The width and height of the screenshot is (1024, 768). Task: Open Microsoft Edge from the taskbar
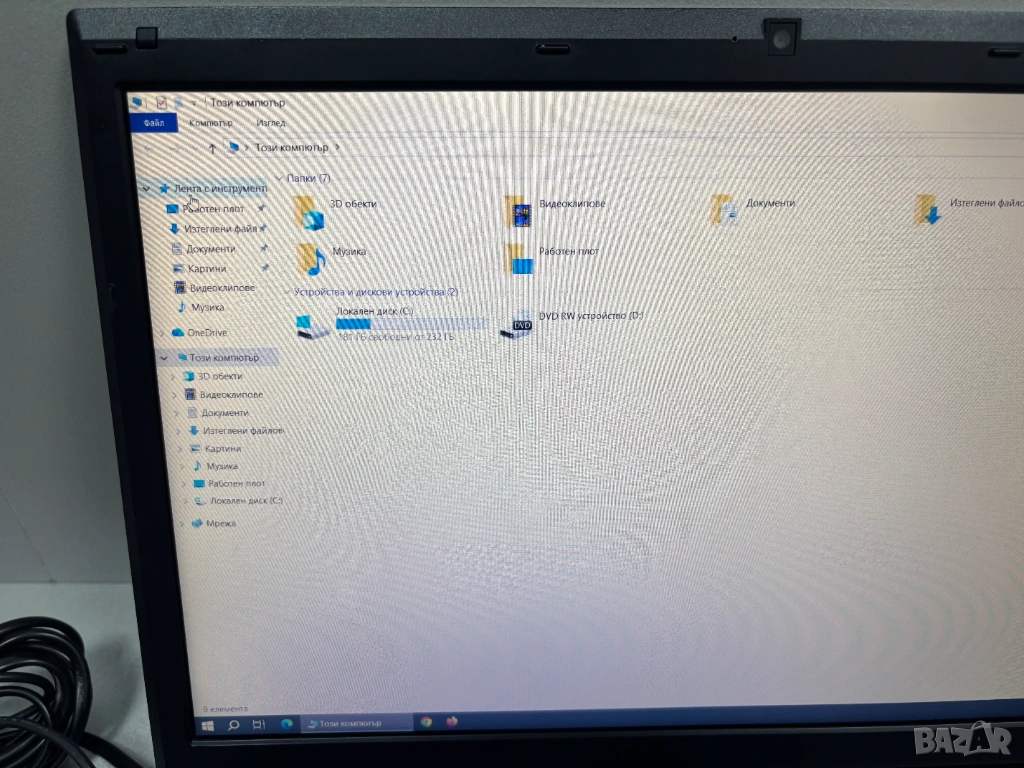tap(287, 724)
